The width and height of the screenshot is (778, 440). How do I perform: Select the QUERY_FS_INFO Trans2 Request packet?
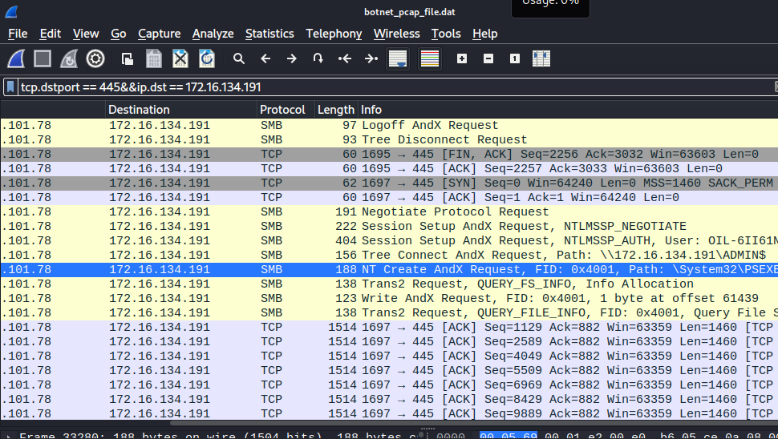point(389,284)
